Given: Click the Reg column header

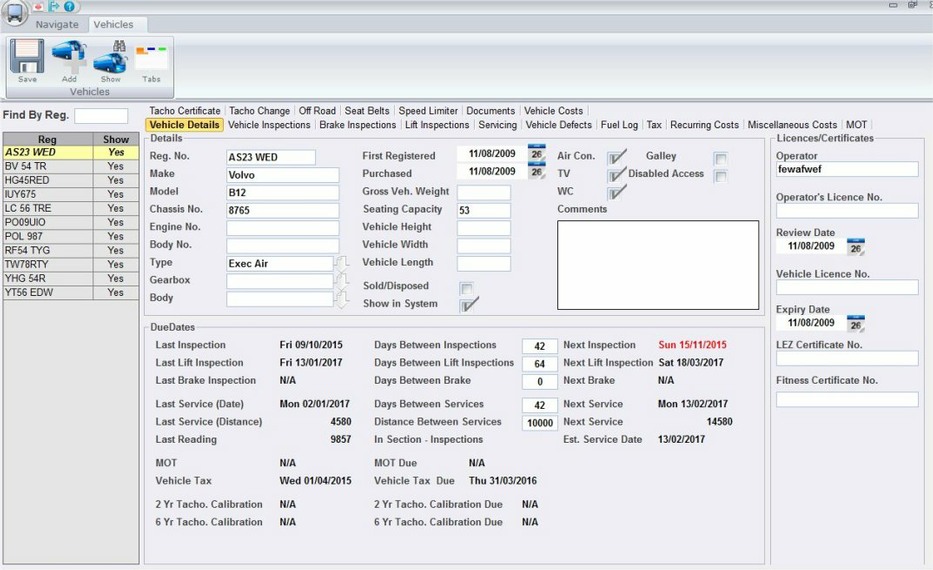Looking at the screenshot, I should pyautogui.click(x=48, y=139).
